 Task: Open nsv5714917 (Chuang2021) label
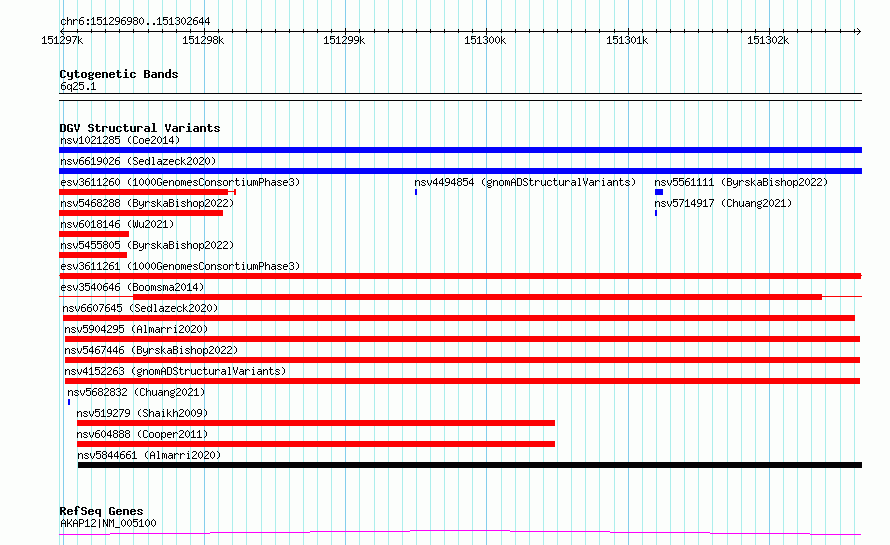coord(723,203)
